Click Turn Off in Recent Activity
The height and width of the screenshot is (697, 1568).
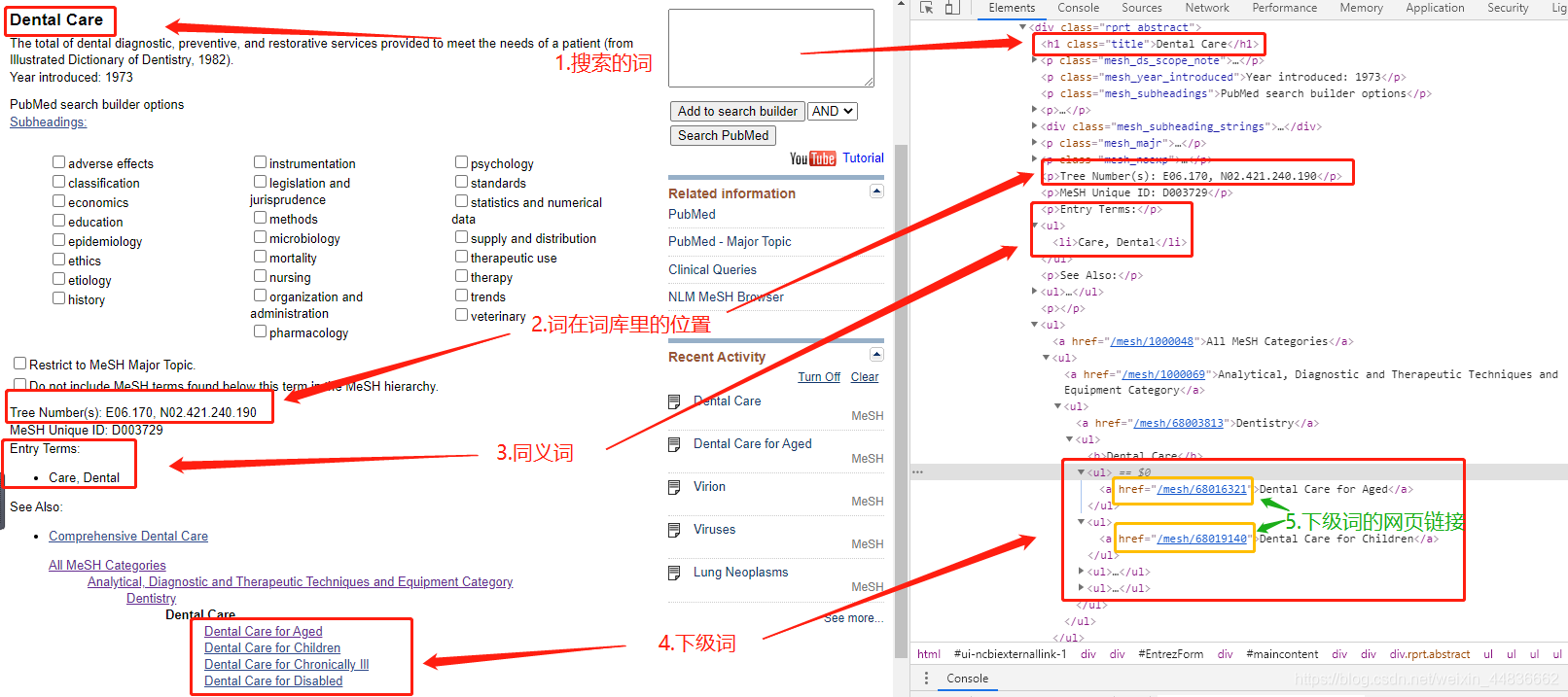[x=819, y=377]
